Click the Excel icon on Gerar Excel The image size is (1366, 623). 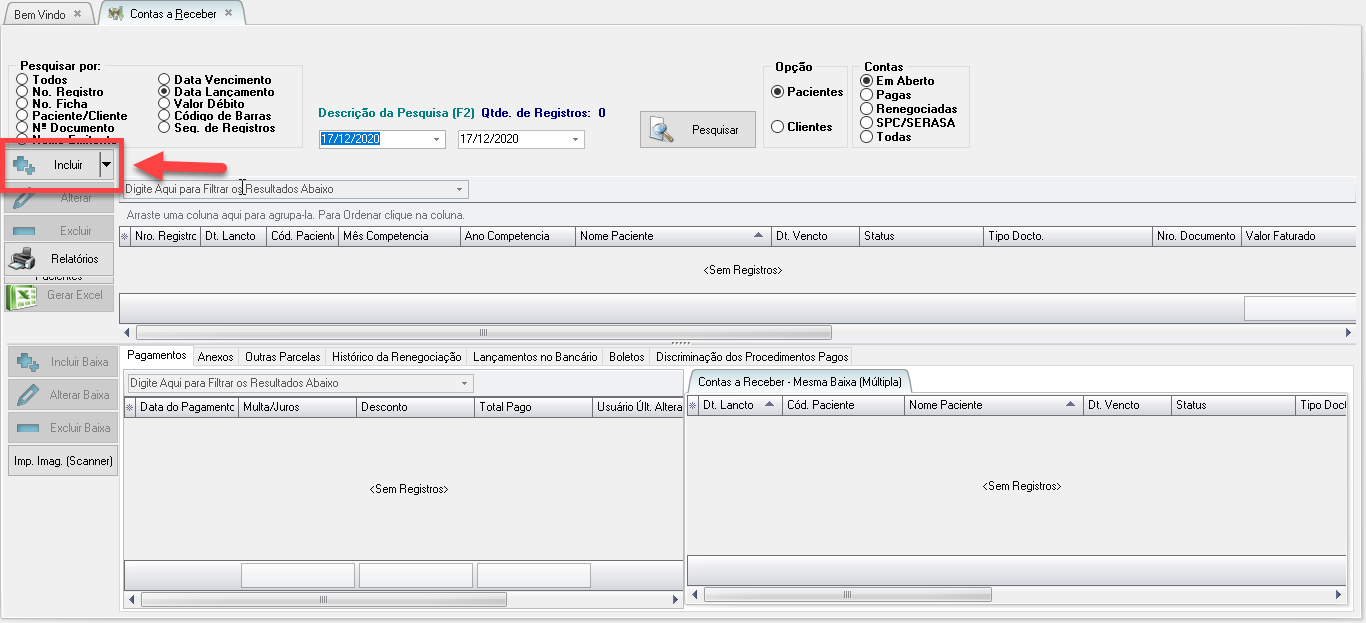23,296
